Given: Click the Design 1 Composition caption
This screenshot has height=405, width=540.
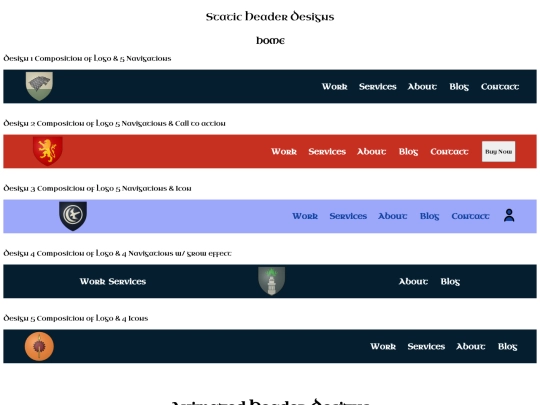Looking at the screenshot, I should pyautogui.click(x=87, y=58).
